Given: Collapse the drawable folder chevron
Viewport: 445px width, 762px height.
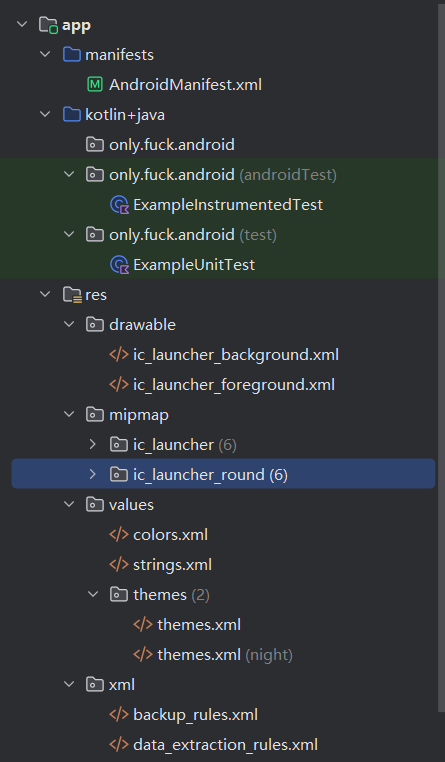Looking at the screenshot, I should click(69, 325).
